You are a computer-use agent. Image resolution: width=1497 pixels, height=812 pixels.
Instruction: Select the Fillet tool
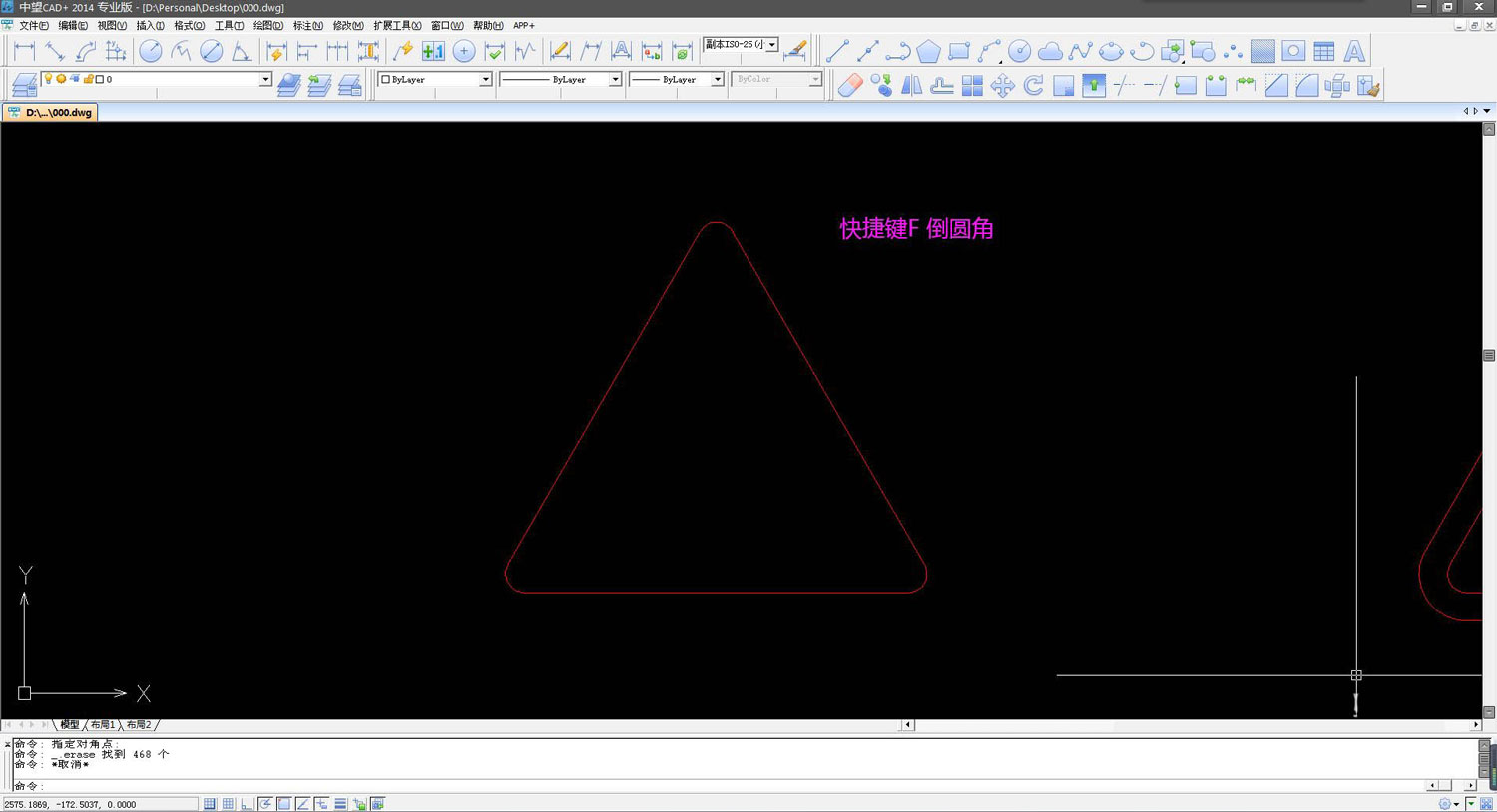pyautogui.click(x=1307, y=85)
